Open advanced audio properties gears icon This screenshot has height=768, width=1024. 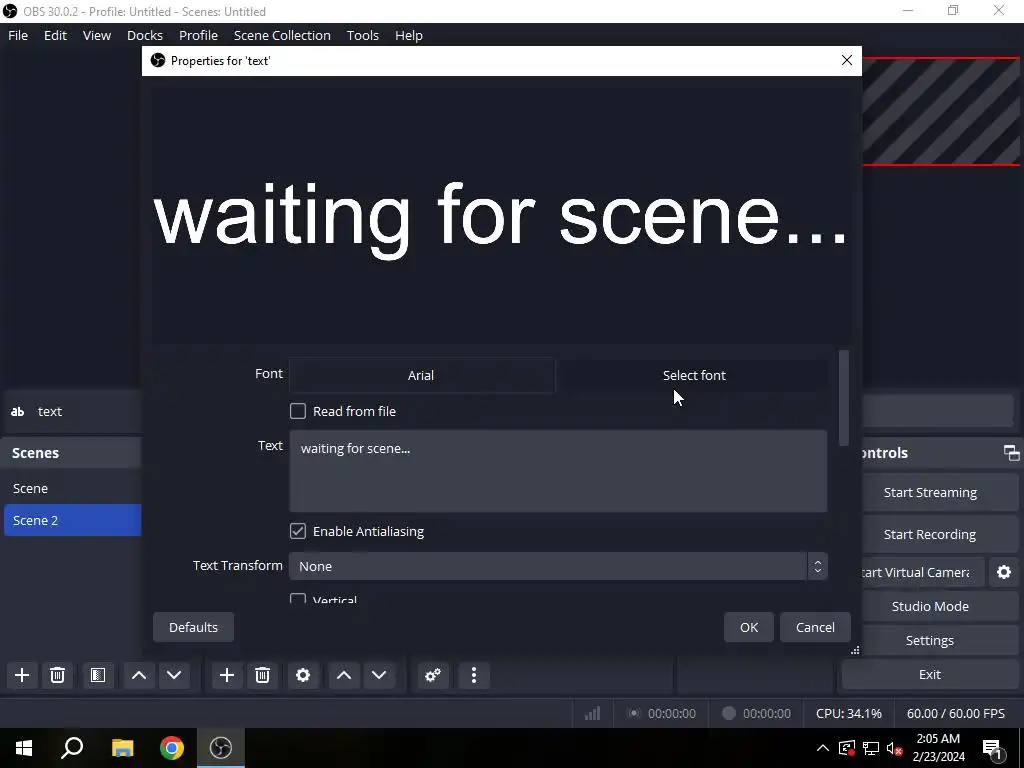pyautogui.click(x=433, y=675)
